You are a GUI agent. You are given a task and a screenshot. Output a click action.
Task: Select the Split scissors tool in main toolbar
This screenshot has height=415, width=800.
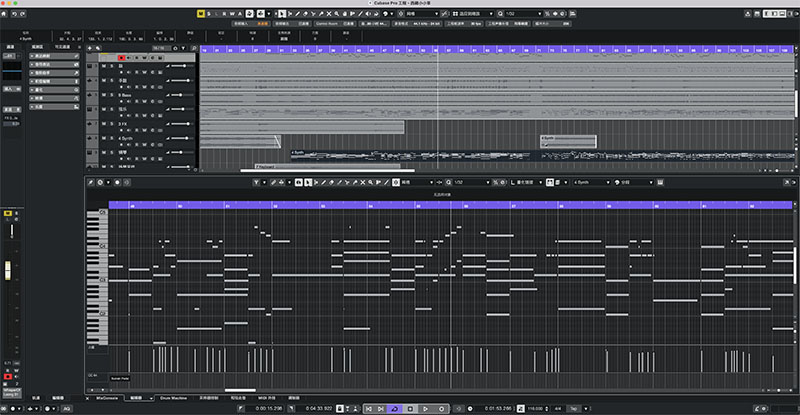tap(313, 14)
